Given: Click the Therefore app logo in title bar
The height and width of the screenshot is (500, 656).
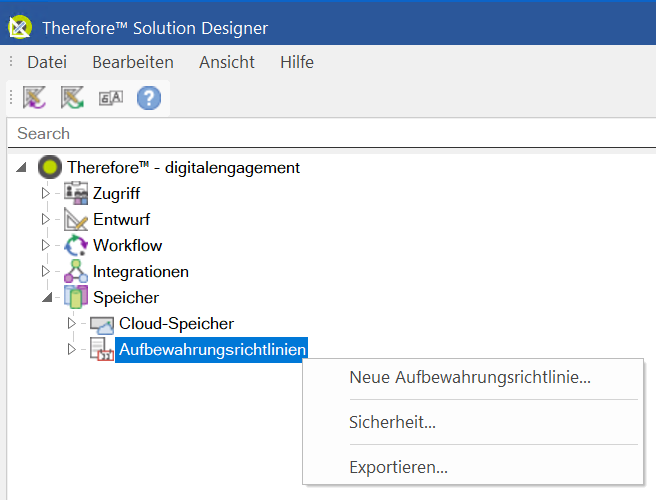Looking at the screenshot, I should click(x=19, y=27).
